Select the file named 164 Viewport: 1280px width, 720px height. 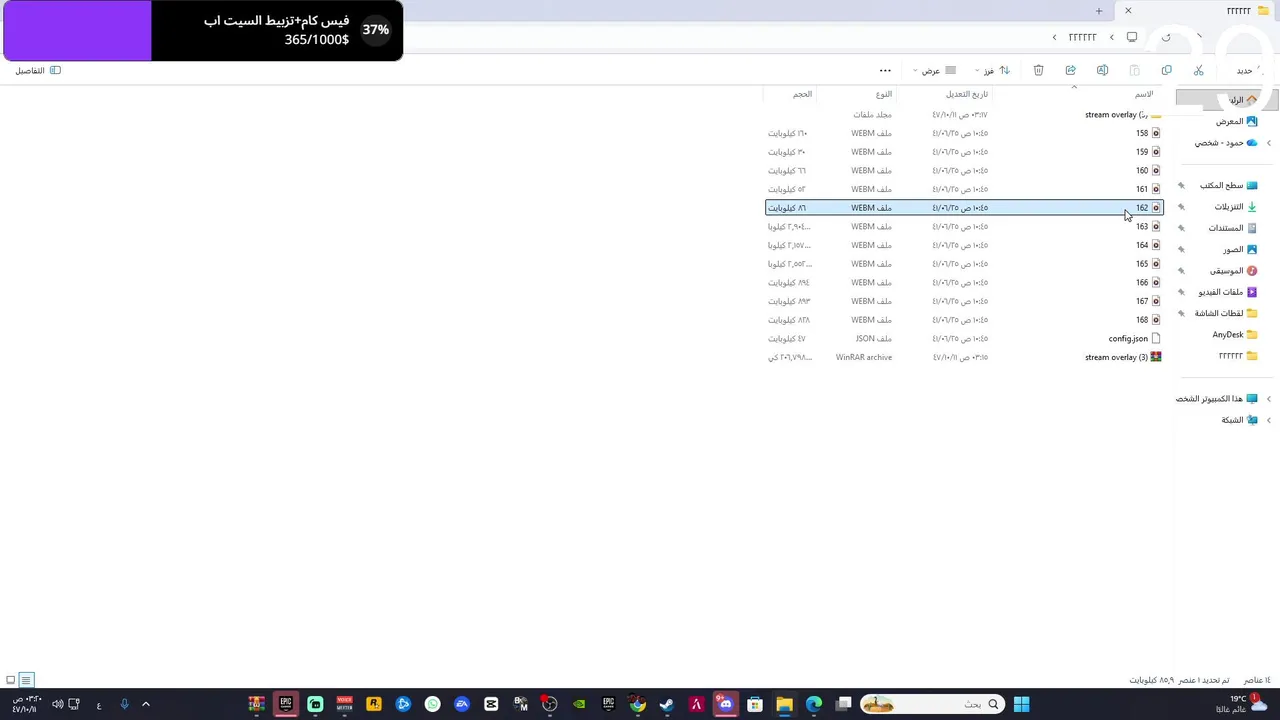[x=964, y=245]
